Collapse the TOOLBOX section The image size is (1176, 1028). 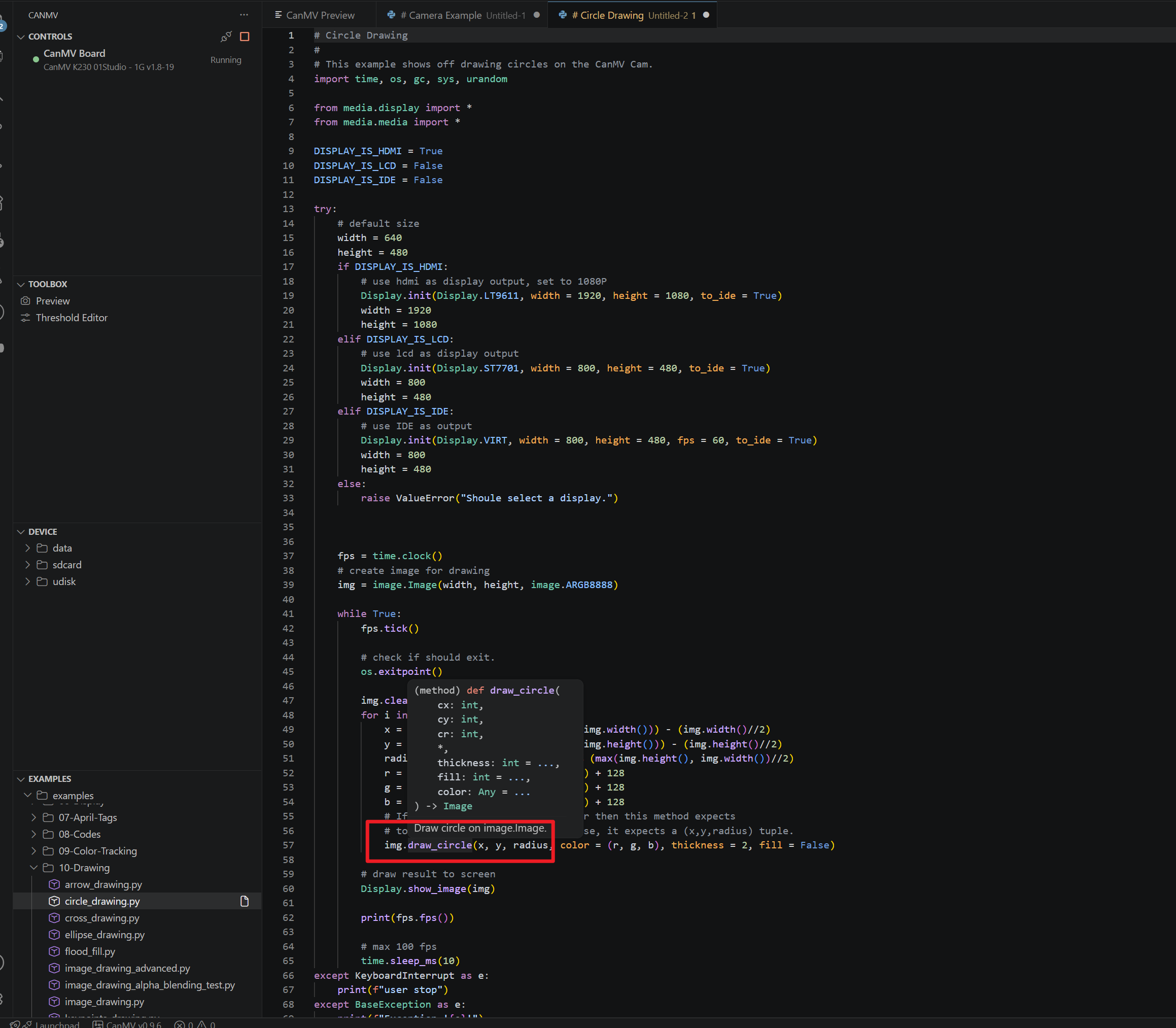[x=21, y=284]
